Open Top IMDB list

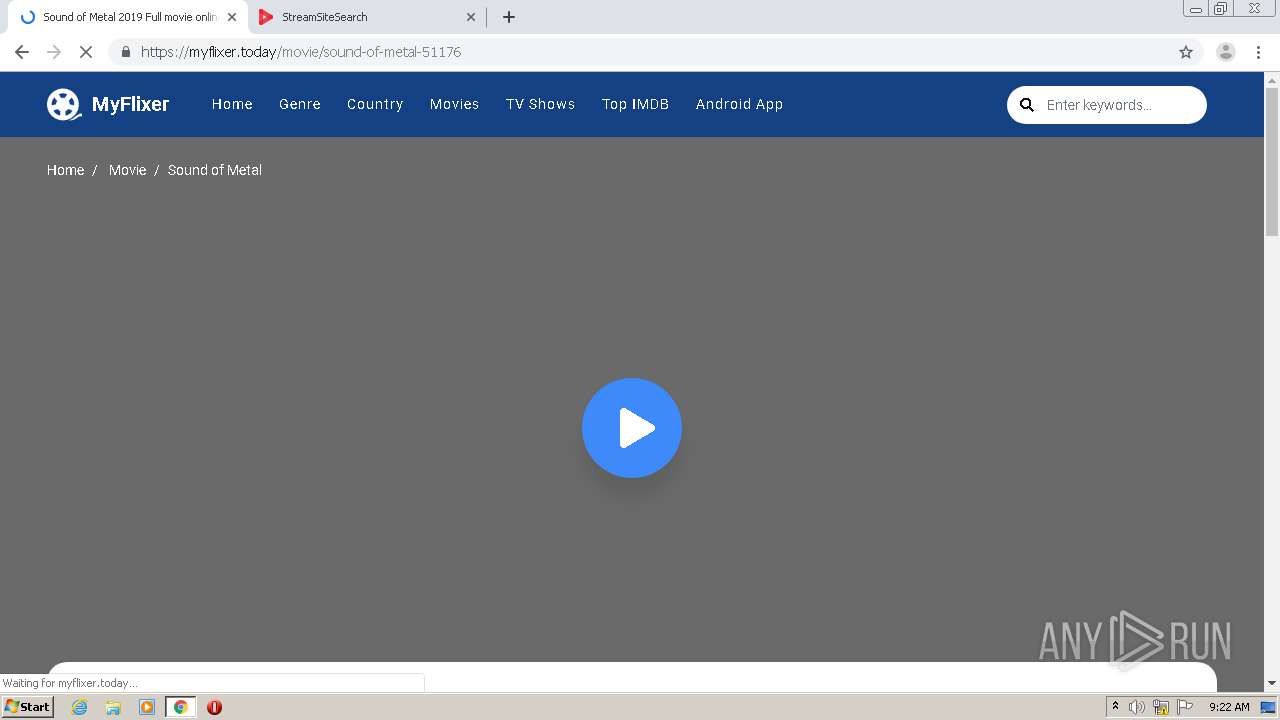click(635, 104)
